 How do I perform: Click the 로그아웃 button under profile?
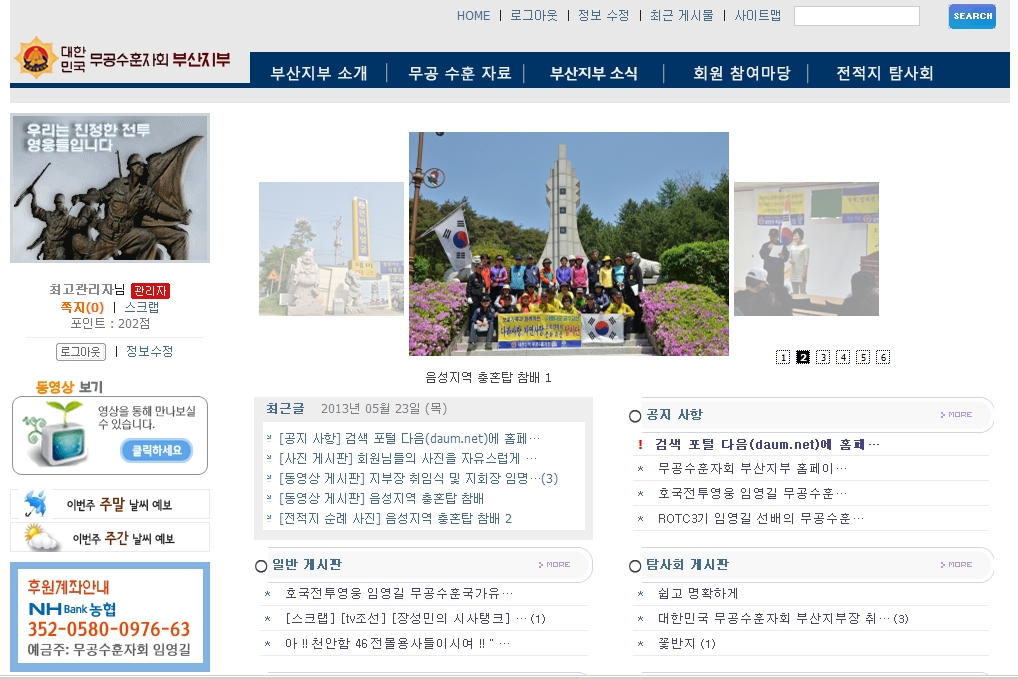(80, 351)
